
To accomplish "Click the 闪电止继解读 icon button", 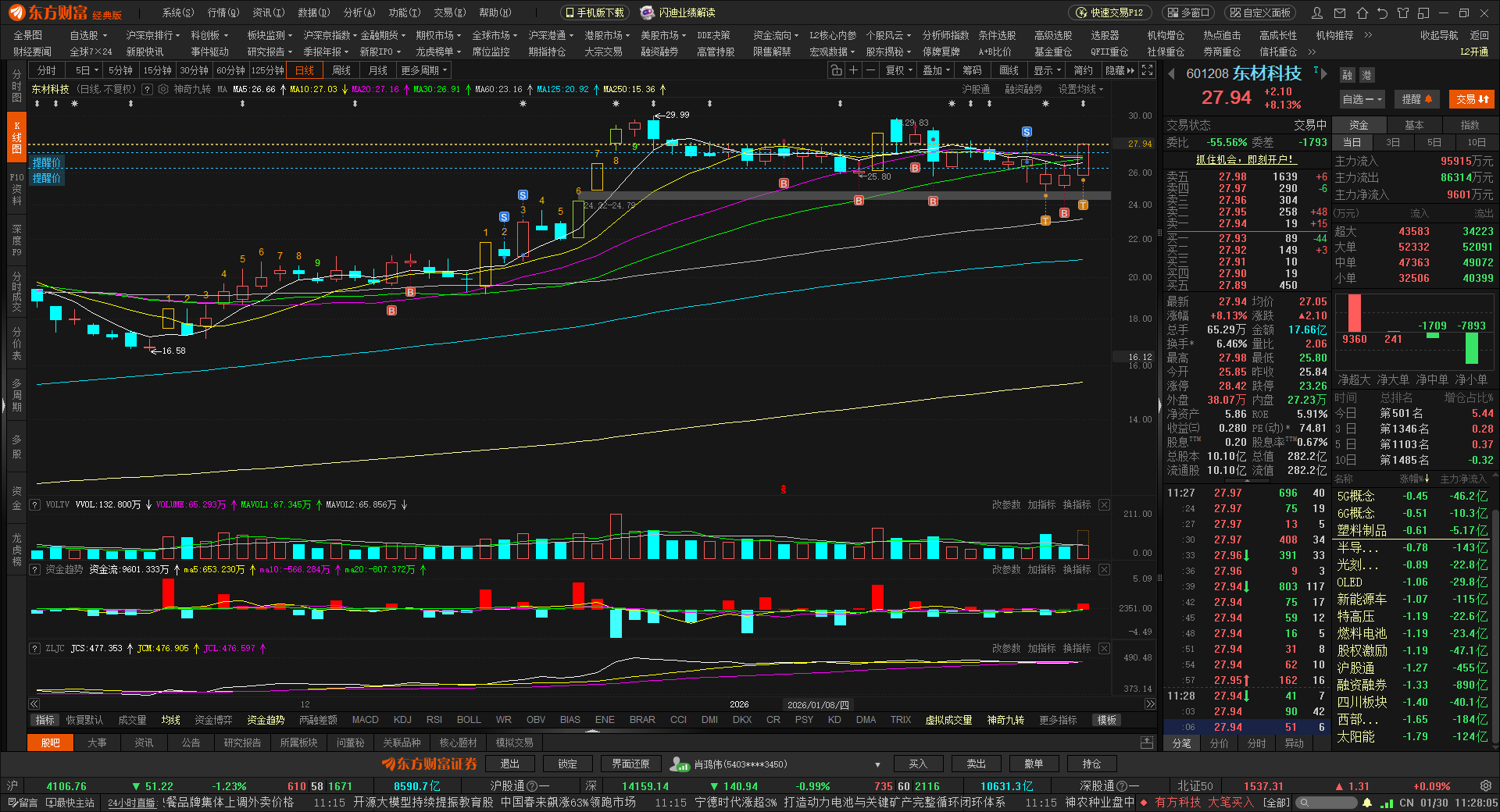I will (677, 12).
